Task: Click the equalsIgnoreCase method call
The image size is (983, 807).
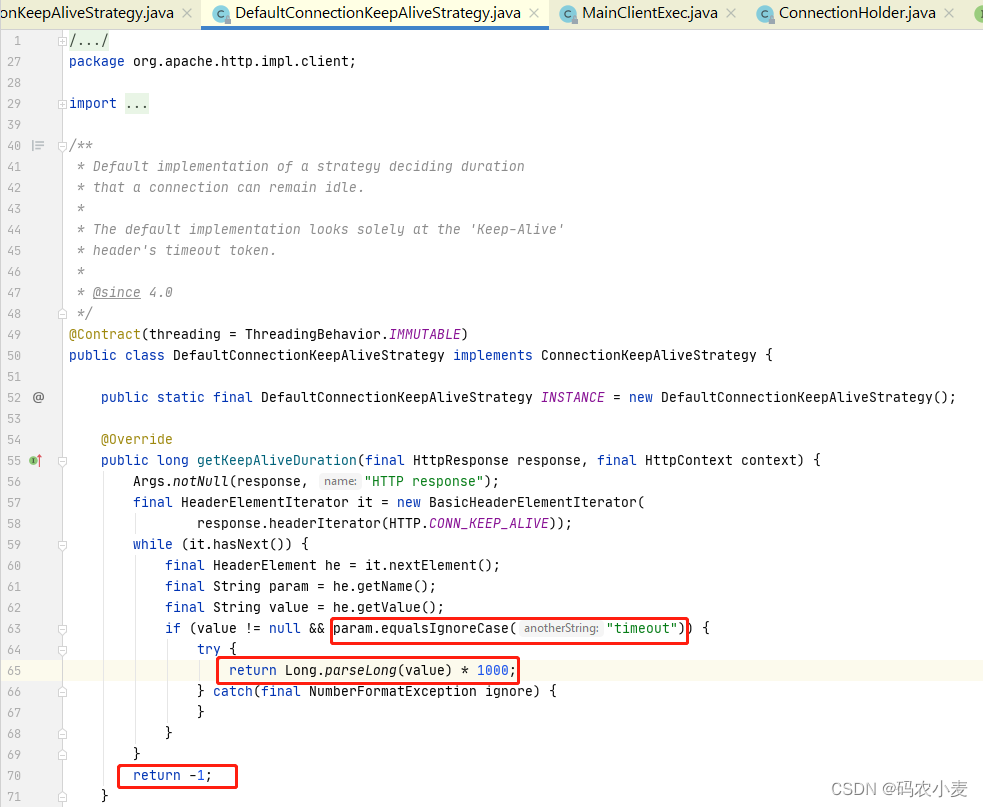Action: point(444,628)
